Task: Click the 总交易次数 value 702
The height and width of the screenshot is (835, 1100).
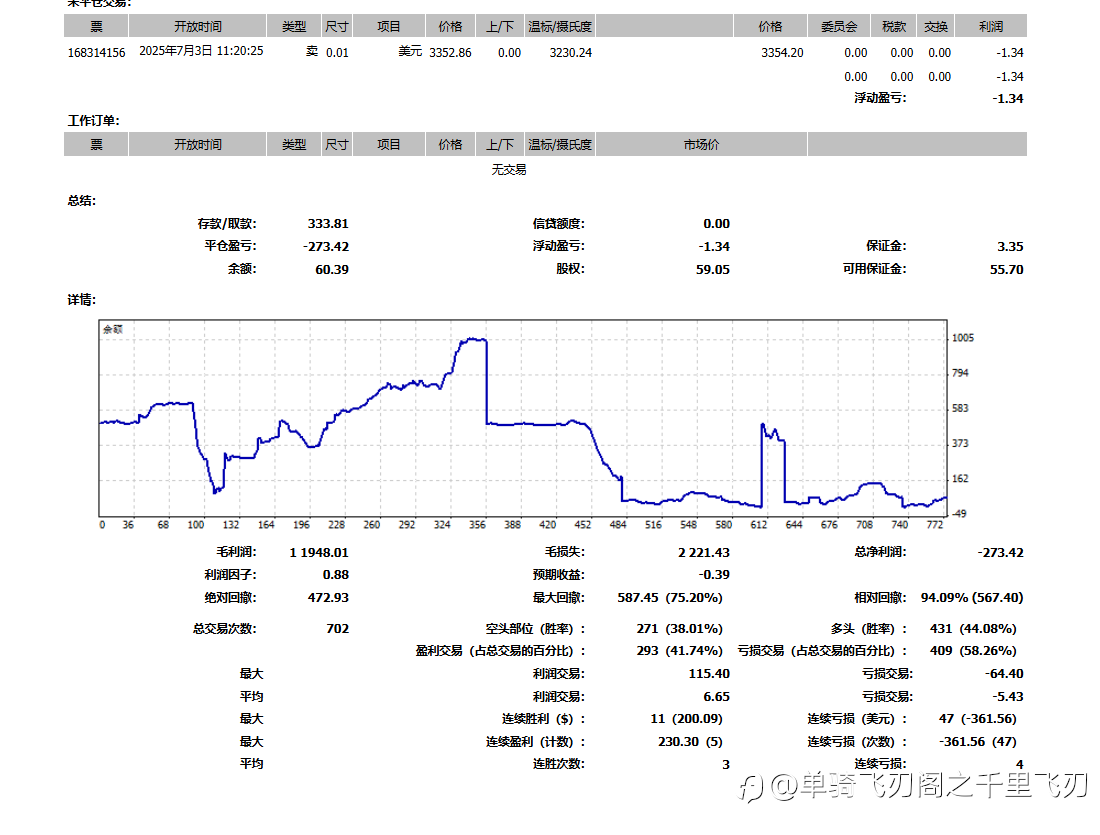Action: (x=337, y=629)
